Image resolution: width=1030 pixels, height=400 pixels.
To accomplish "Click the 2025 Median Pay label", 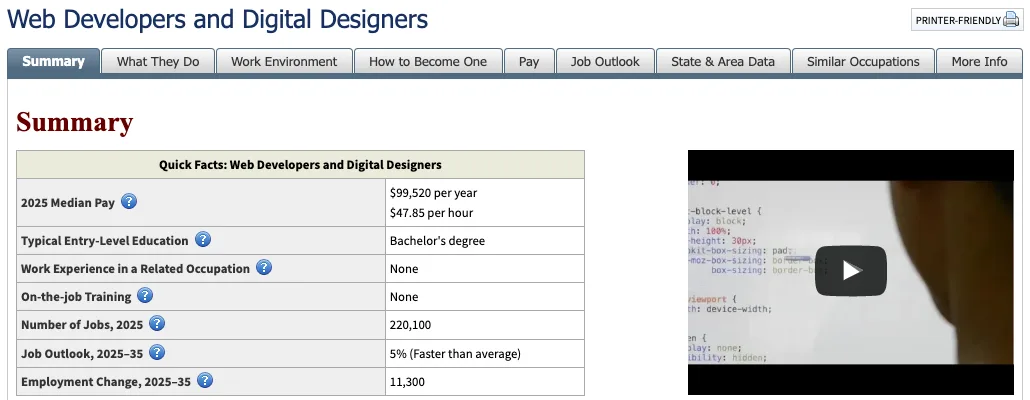I will (x=68, y=203).
